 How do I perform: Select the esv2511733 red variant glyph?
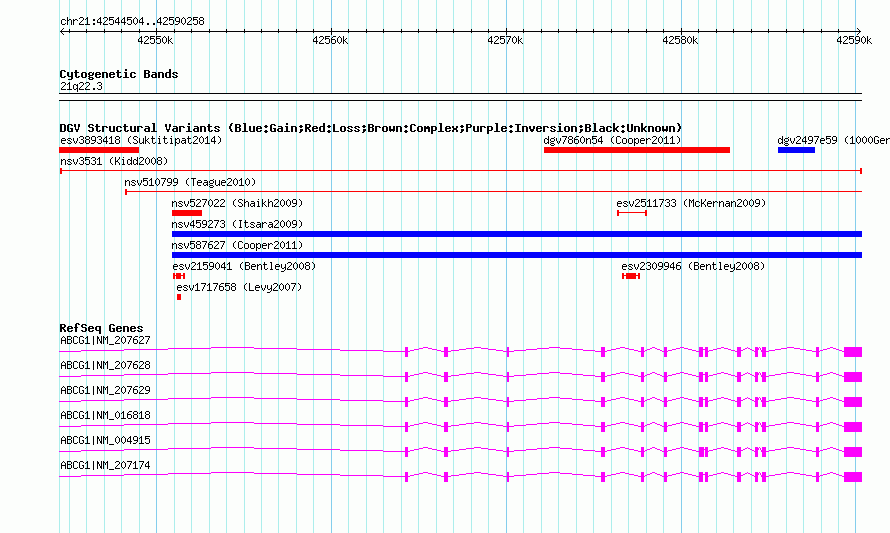[632, 213]
